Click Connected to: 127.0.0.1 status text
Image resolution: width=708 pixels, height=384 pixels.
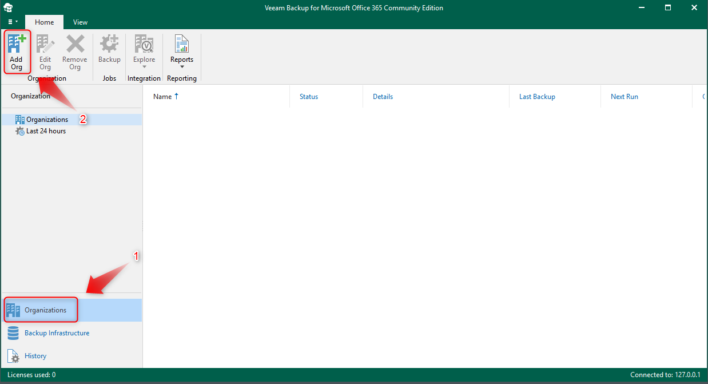tap(665, 375)
